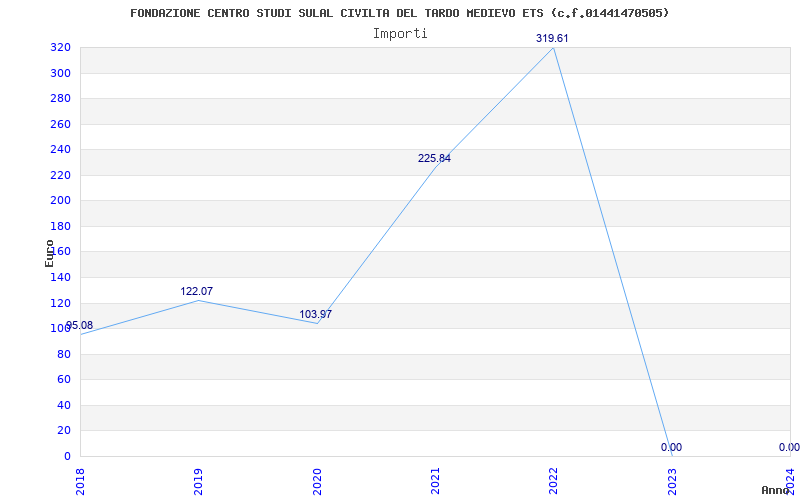Click the 2020 x-axis label
Image resolution: width=800 pixels, height=500 pixels.
[x=317, y=482]
